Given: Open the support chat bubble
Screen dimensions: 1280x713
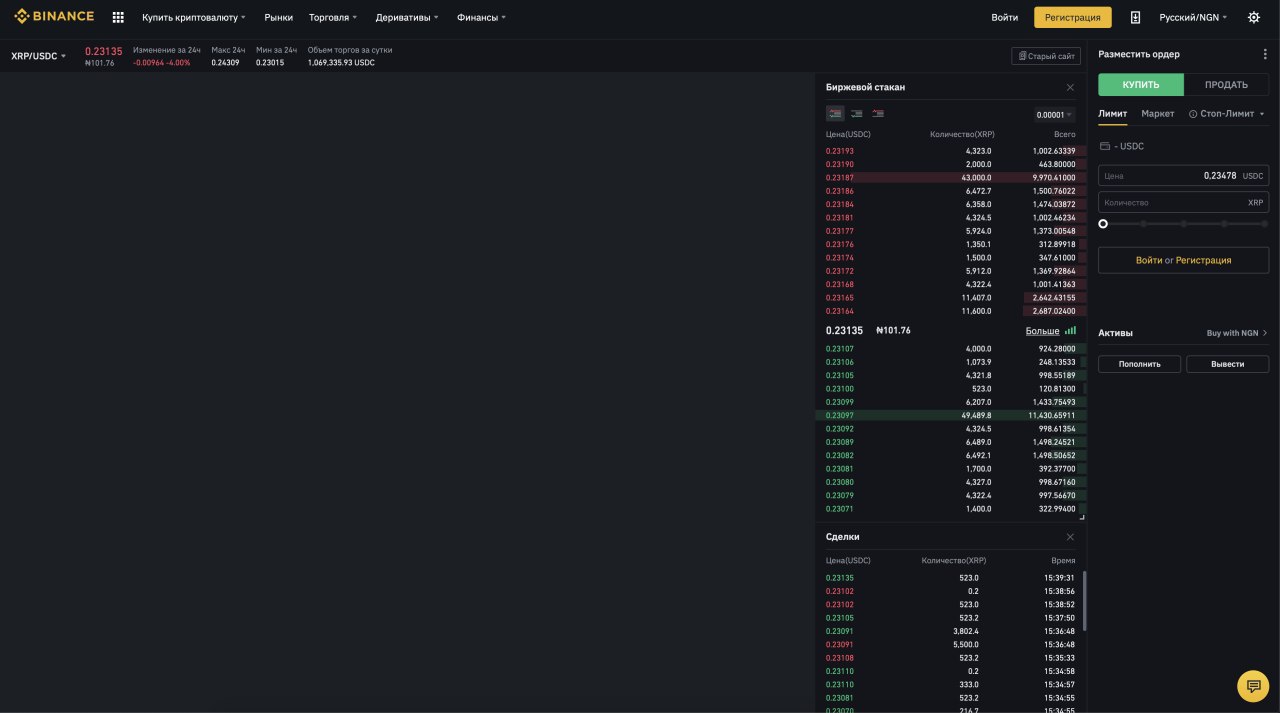Looking at the screenshot, I should tap(1253, 685).
